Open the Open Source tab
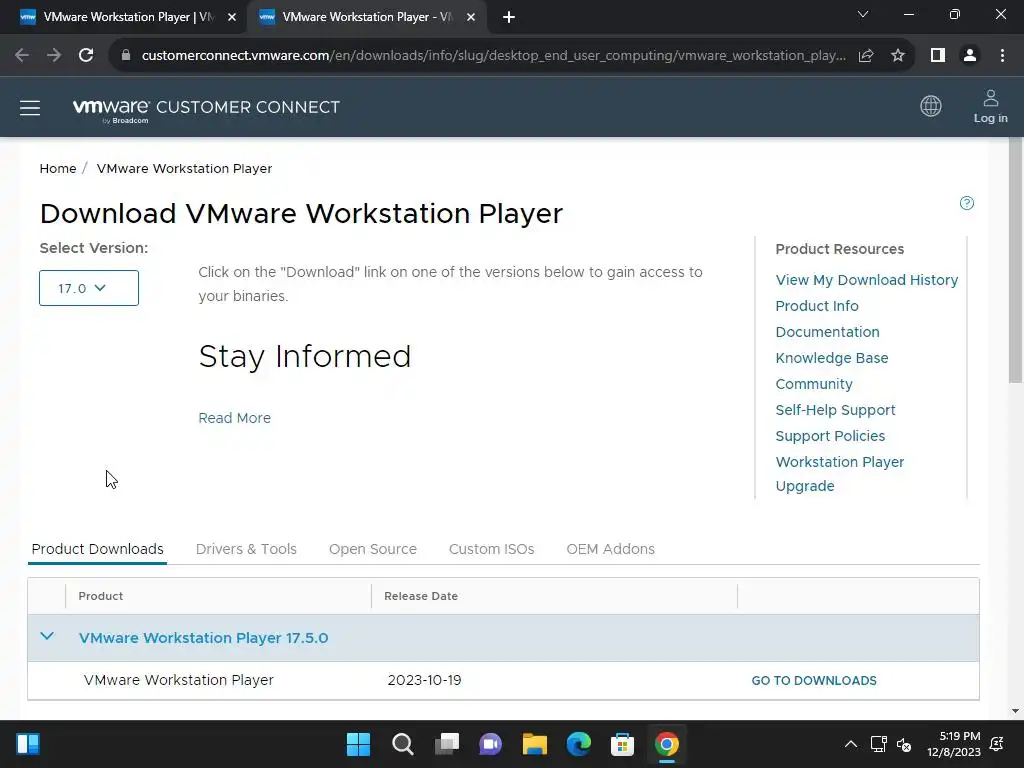 click(373, 549)
